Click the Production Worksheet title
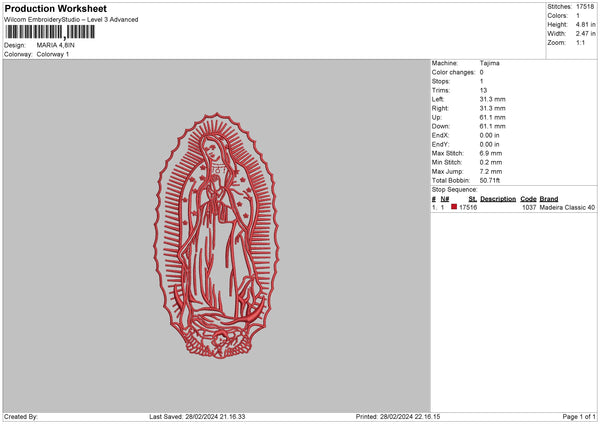600x424 pixels. tap(55, 8)
